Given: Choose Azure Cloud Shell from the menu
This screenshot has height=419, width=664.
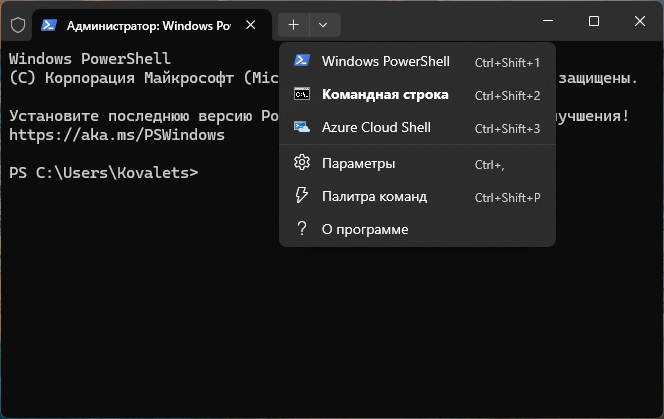Looking at the screenshot, I should [x=376, y=128].
